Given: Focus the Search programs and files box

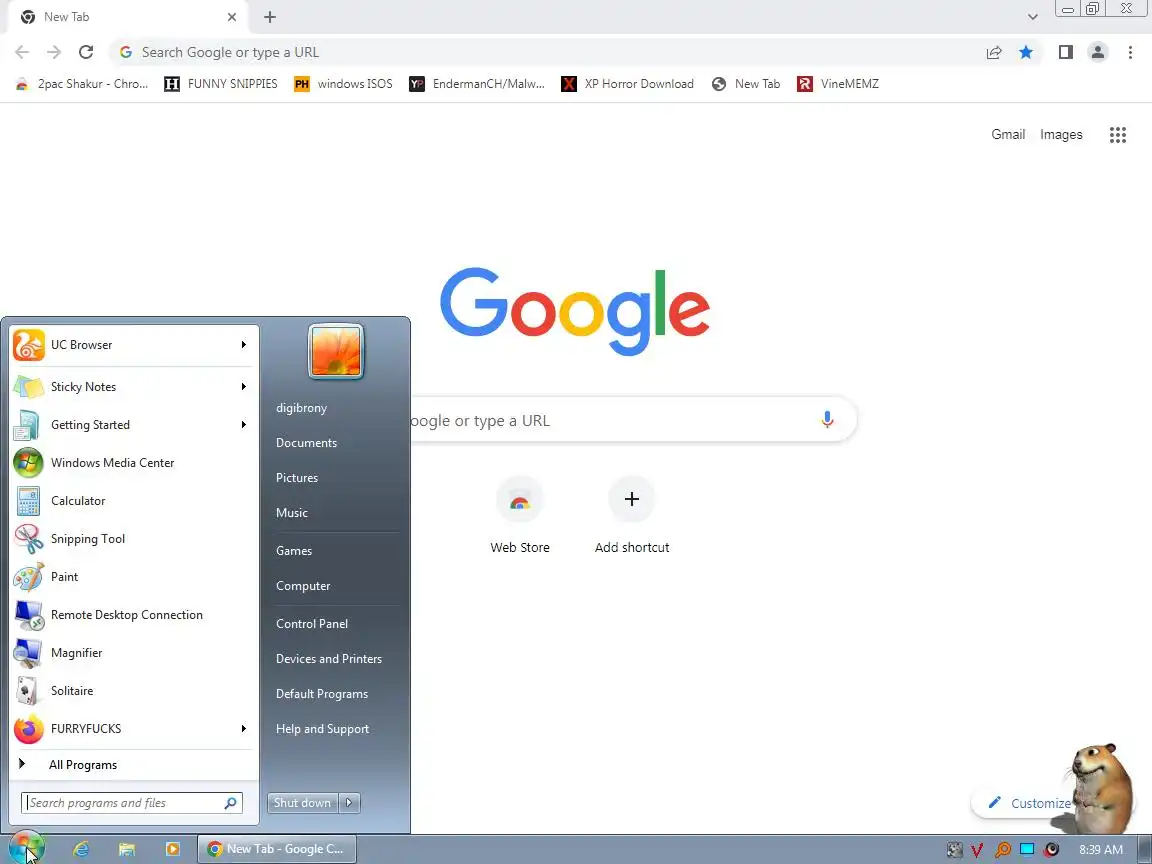Looking at the screenshot, I should (x=132, y=803).
